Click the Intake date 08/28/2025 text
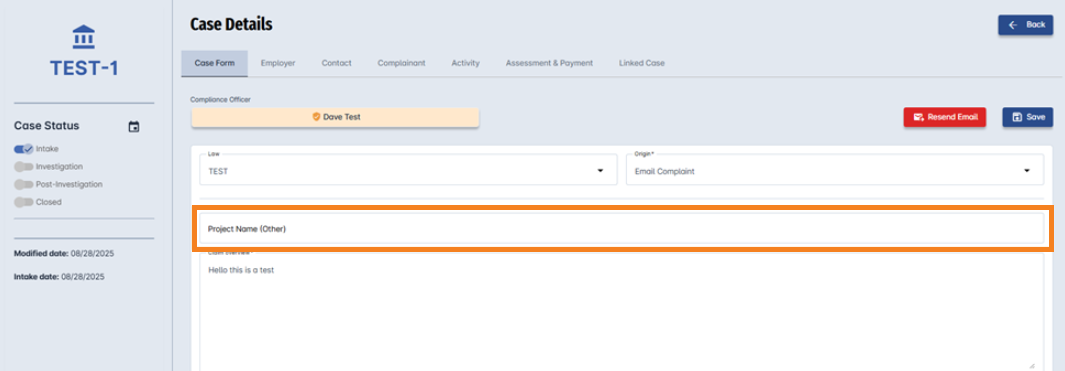The width and height of the screenshot is (1065, 371). tap(59, 277)
